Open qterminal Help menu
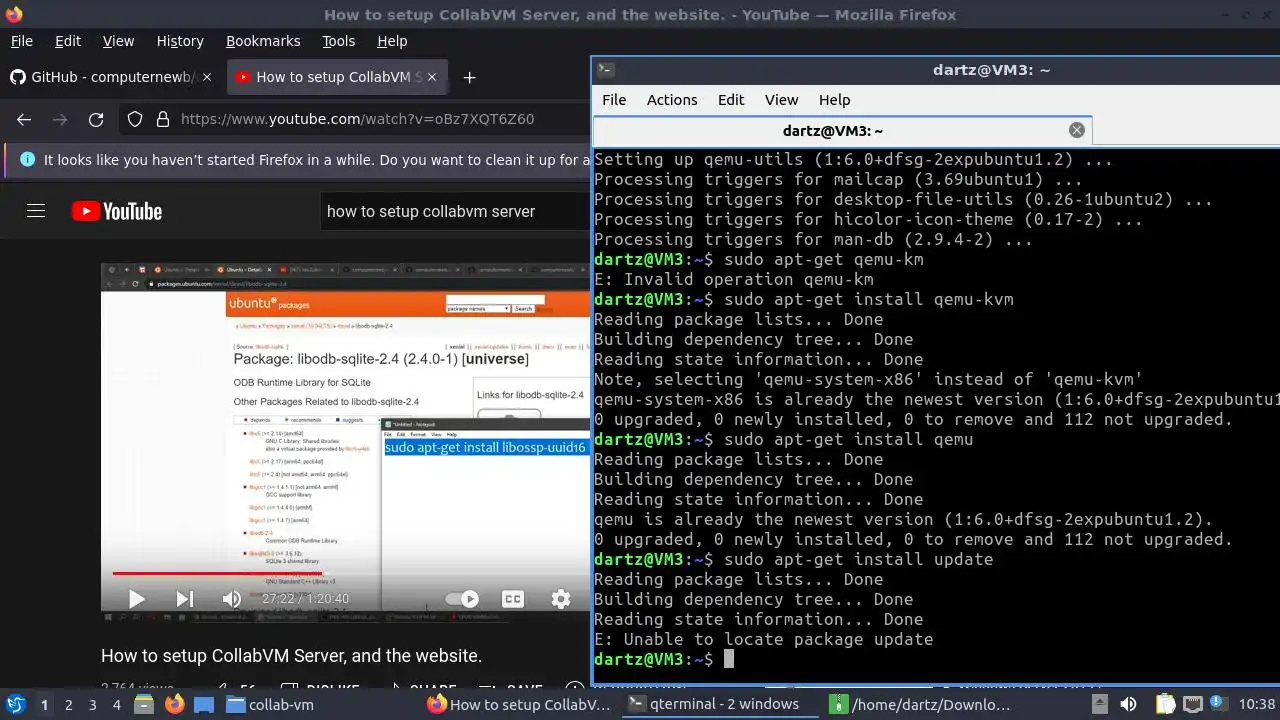 834,100
